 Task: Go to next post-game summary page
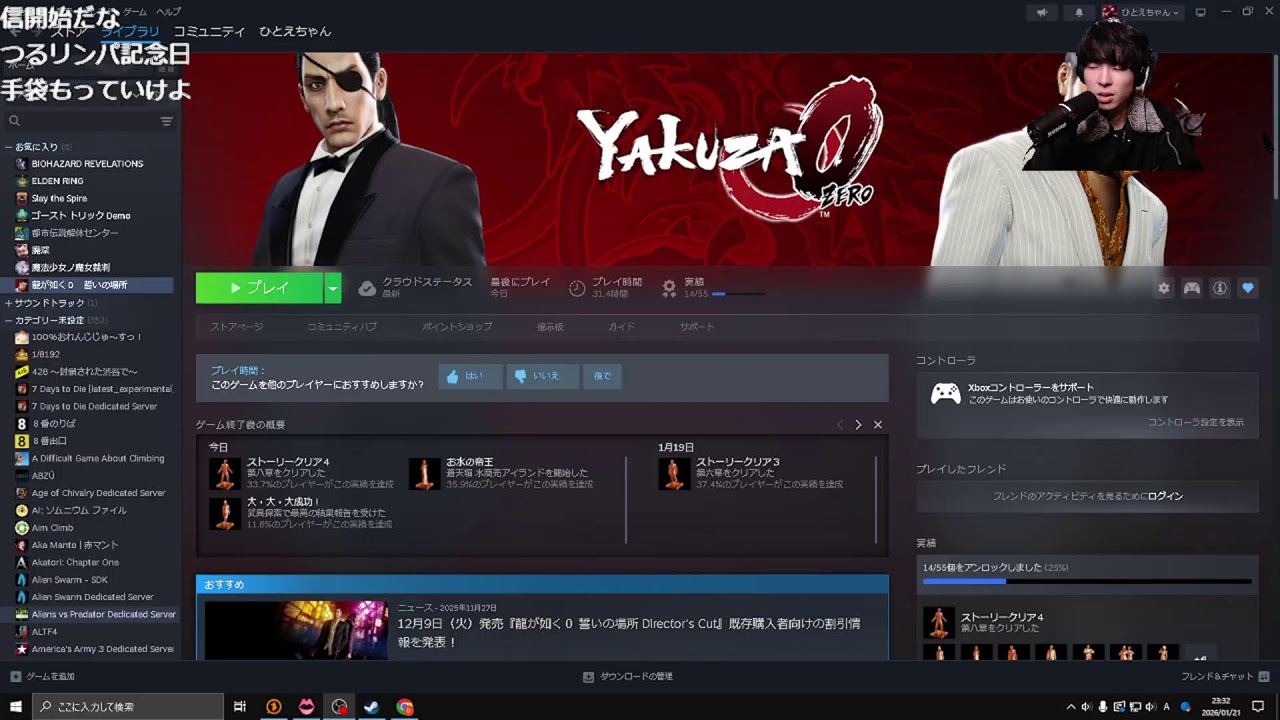858,425
